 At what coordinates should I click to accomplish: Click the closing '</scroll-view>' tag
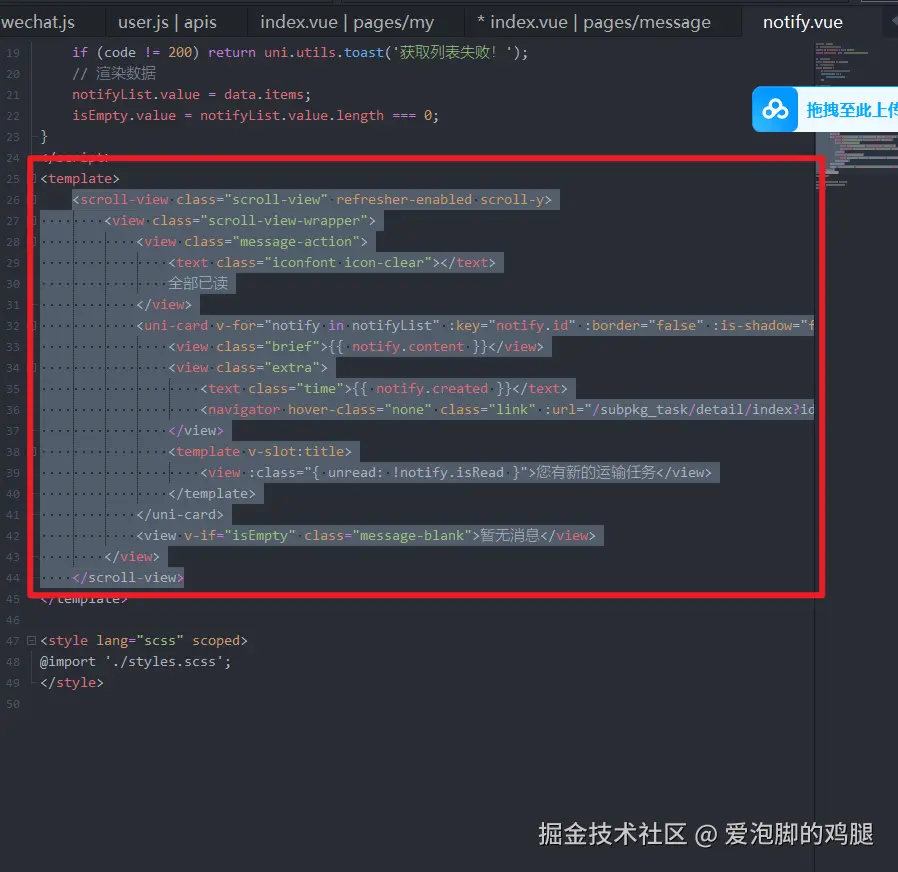click(128, 577)
